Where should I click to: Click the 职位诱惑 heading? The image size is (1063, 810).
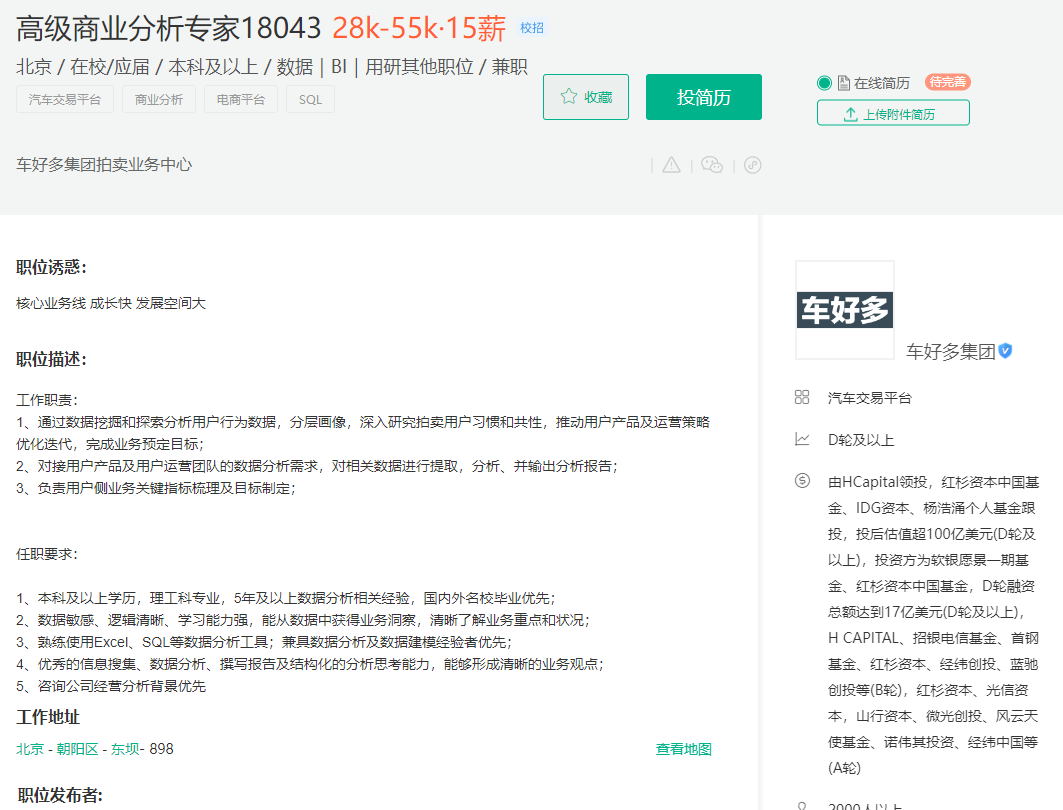52,267
